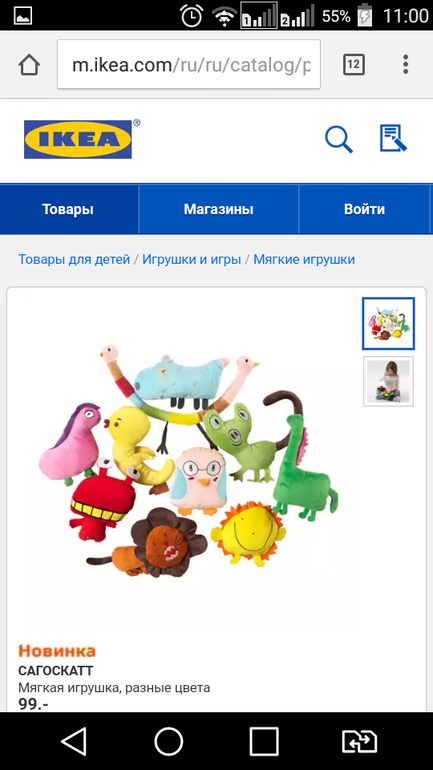Open the IKEA site search magnifier
433x770 pixels.
[x=339, y=139]
